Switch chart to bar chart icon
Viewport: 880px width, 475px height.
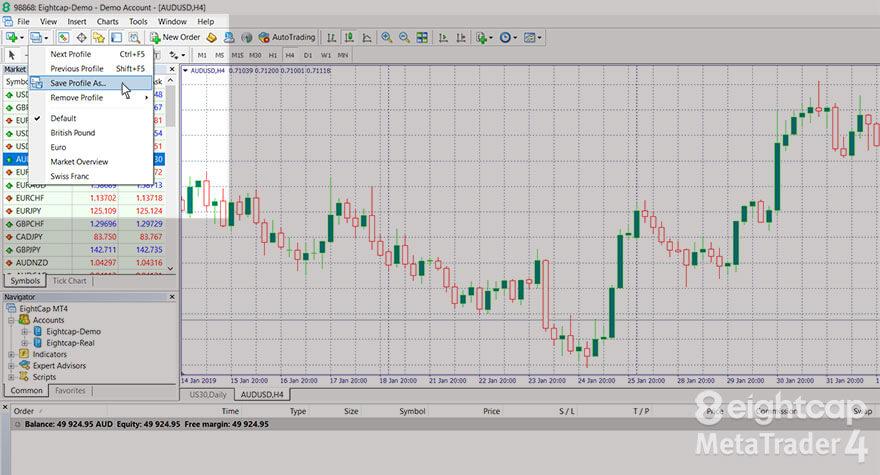pos(332,38)
